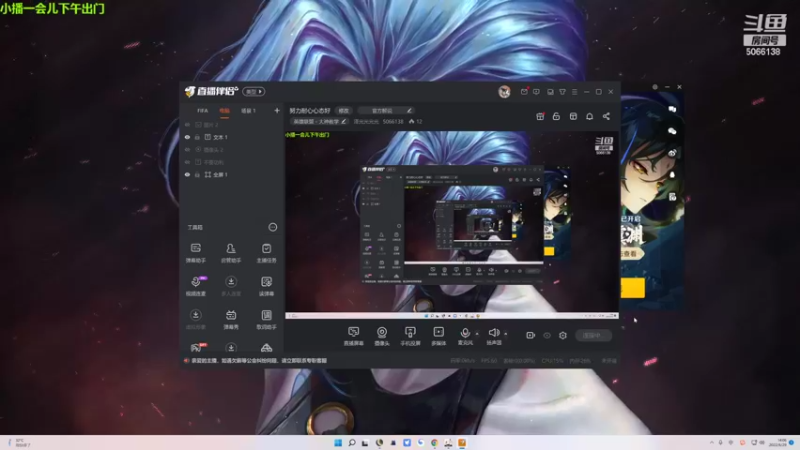Screen dimensions: 800x450
Task: Edit the 官方解说 tag field
Action: [386, 111]
